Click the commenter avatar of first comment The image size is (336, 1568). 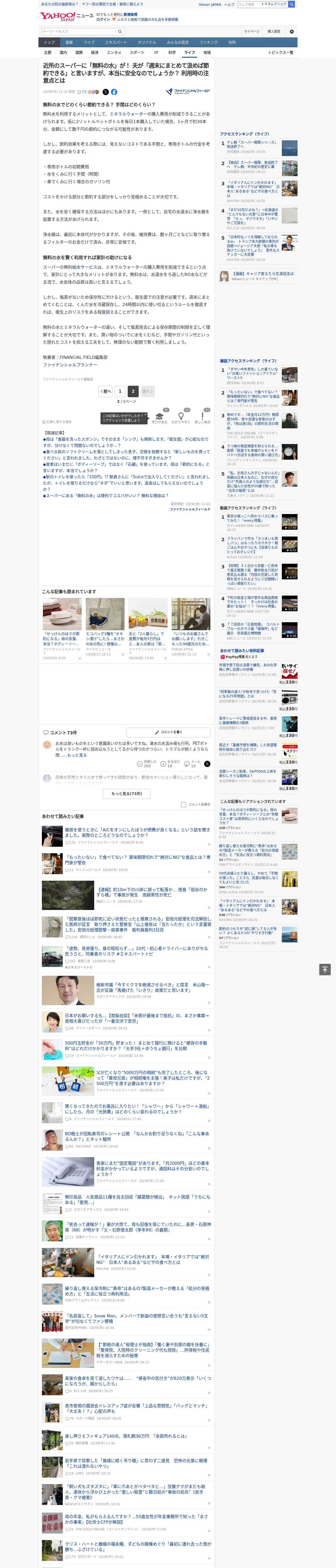(47, 745)
